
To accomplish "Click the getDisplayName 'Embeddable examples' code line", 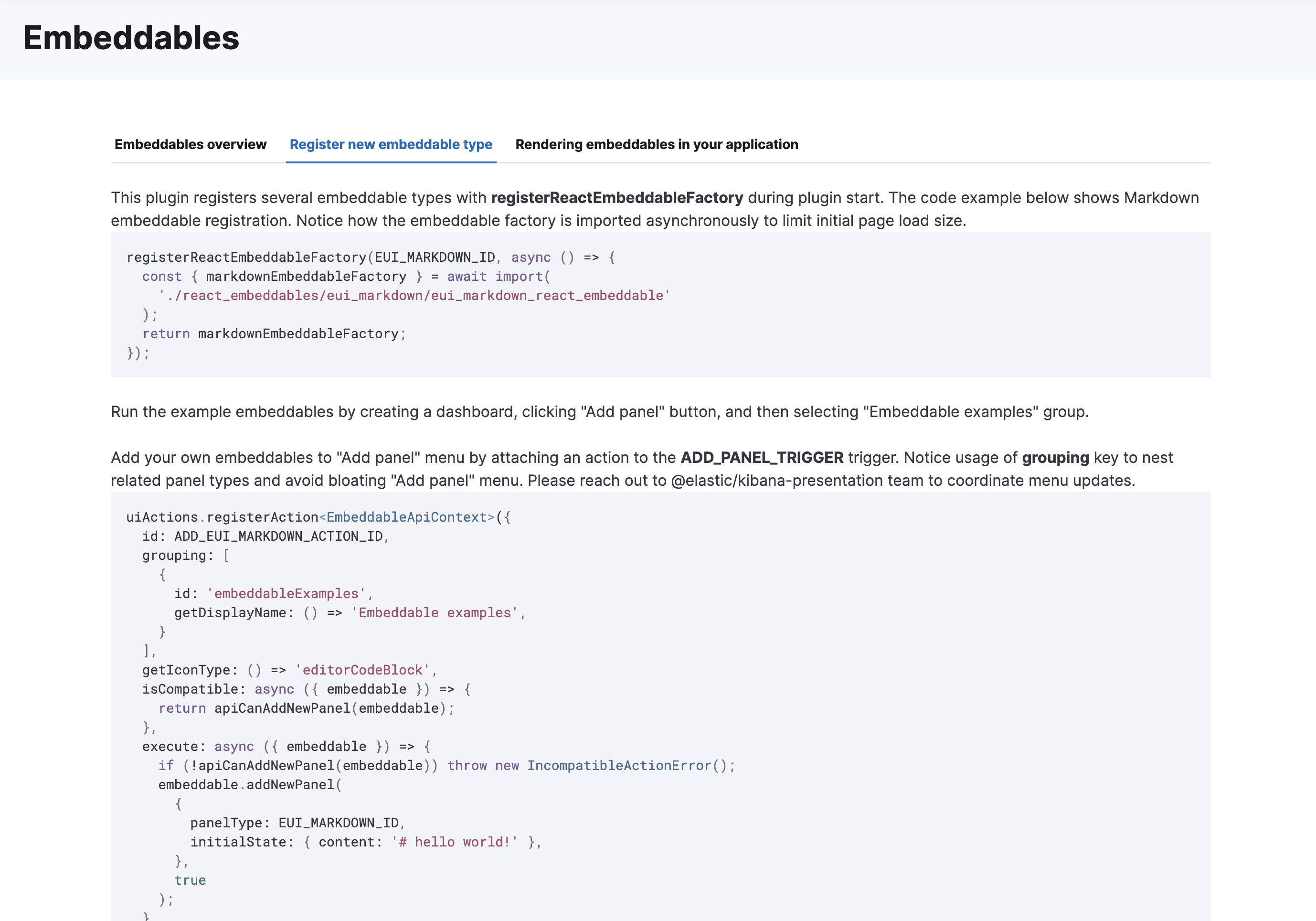I will (350, 612).
